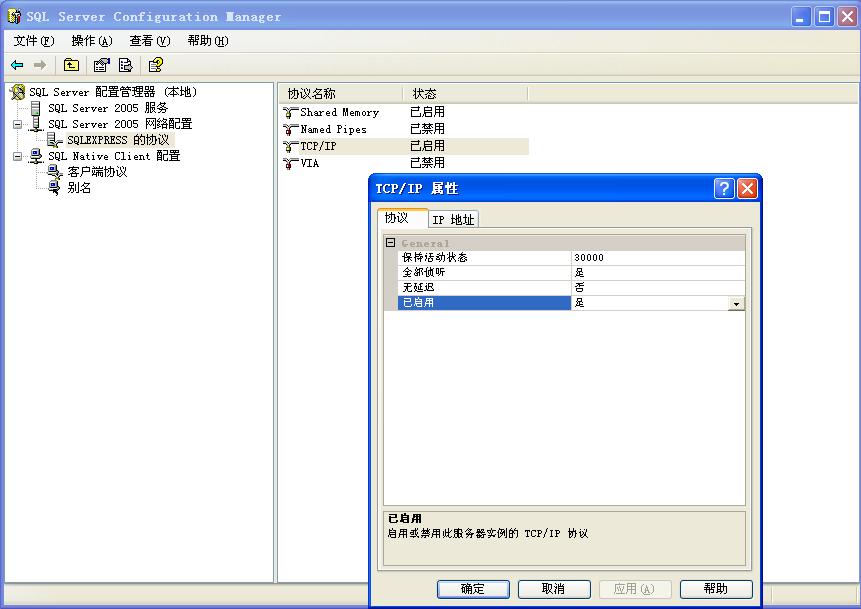861x609 pixels.
Task: Click the 无延迟 value 否
Action: point(658,287)
